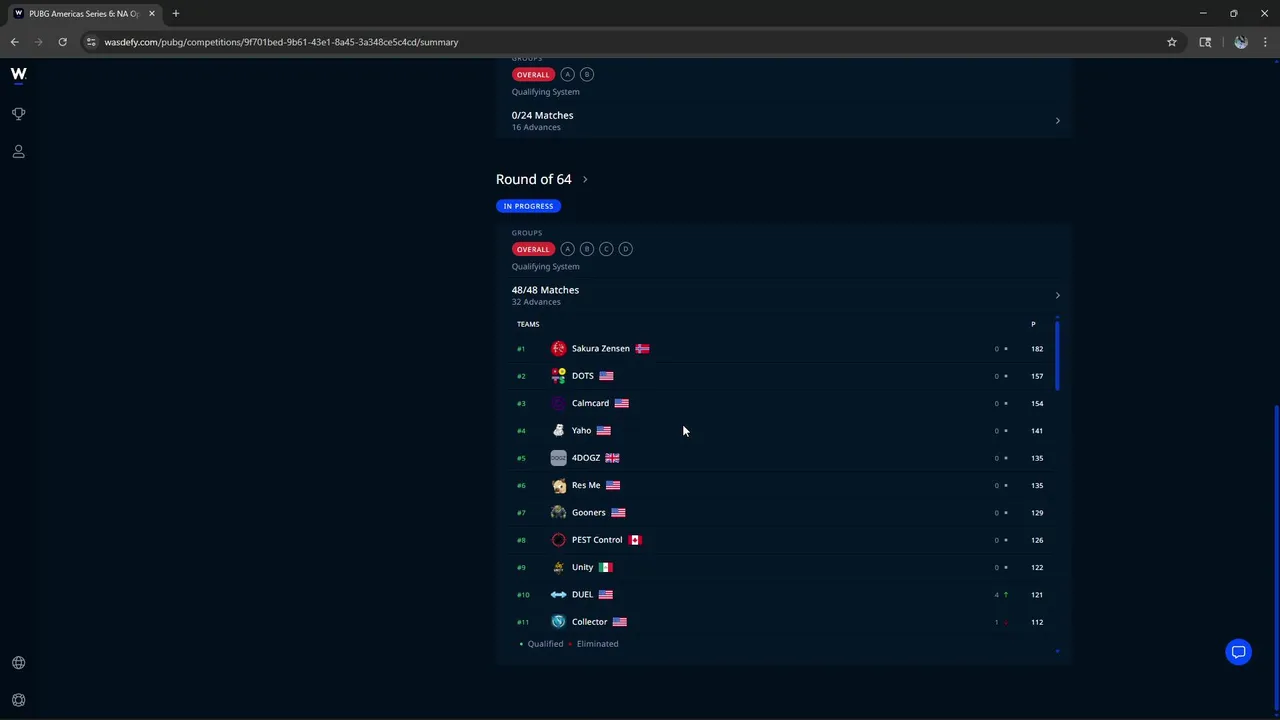Click the Collector team logo

click(x=558, y=622)
